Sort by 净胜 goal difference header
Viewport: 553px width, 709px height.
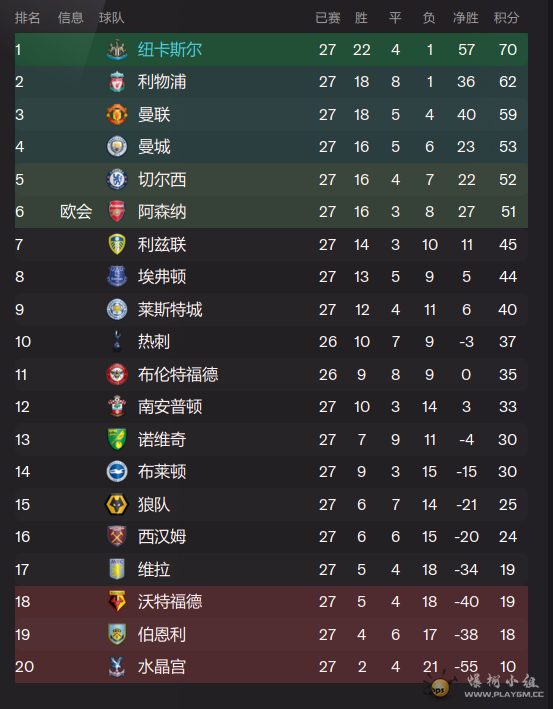[x=466, y=18]
